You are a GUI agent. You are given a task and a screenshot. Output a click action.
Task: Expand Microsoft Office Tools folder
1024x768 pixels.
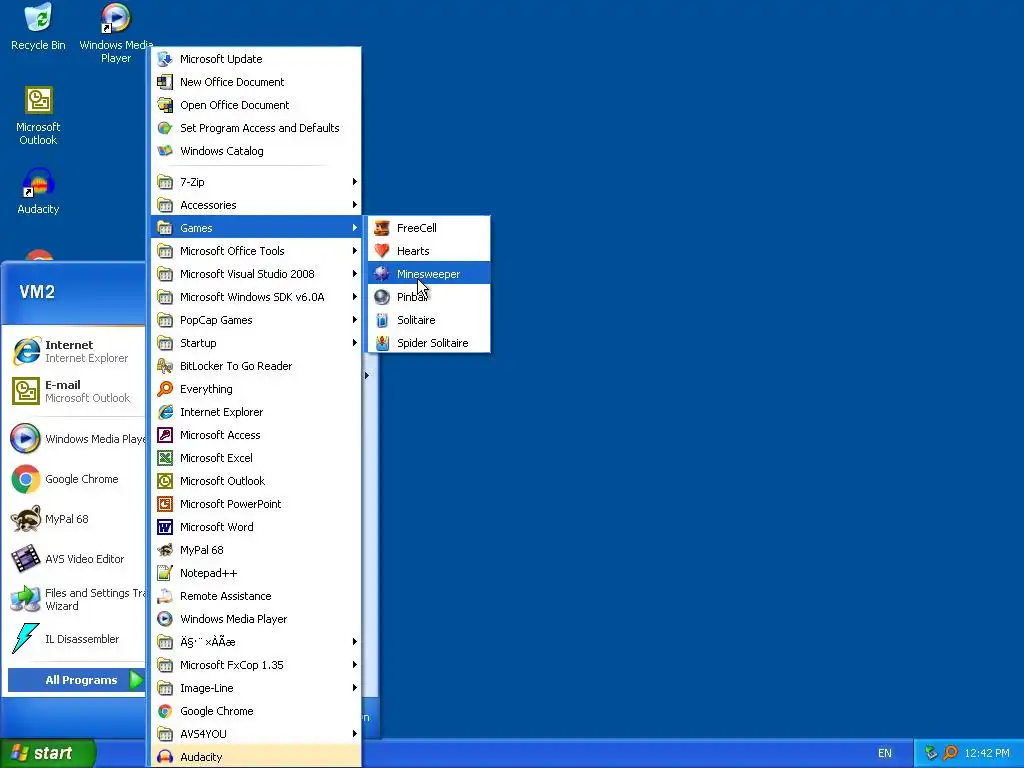[256, 251]
